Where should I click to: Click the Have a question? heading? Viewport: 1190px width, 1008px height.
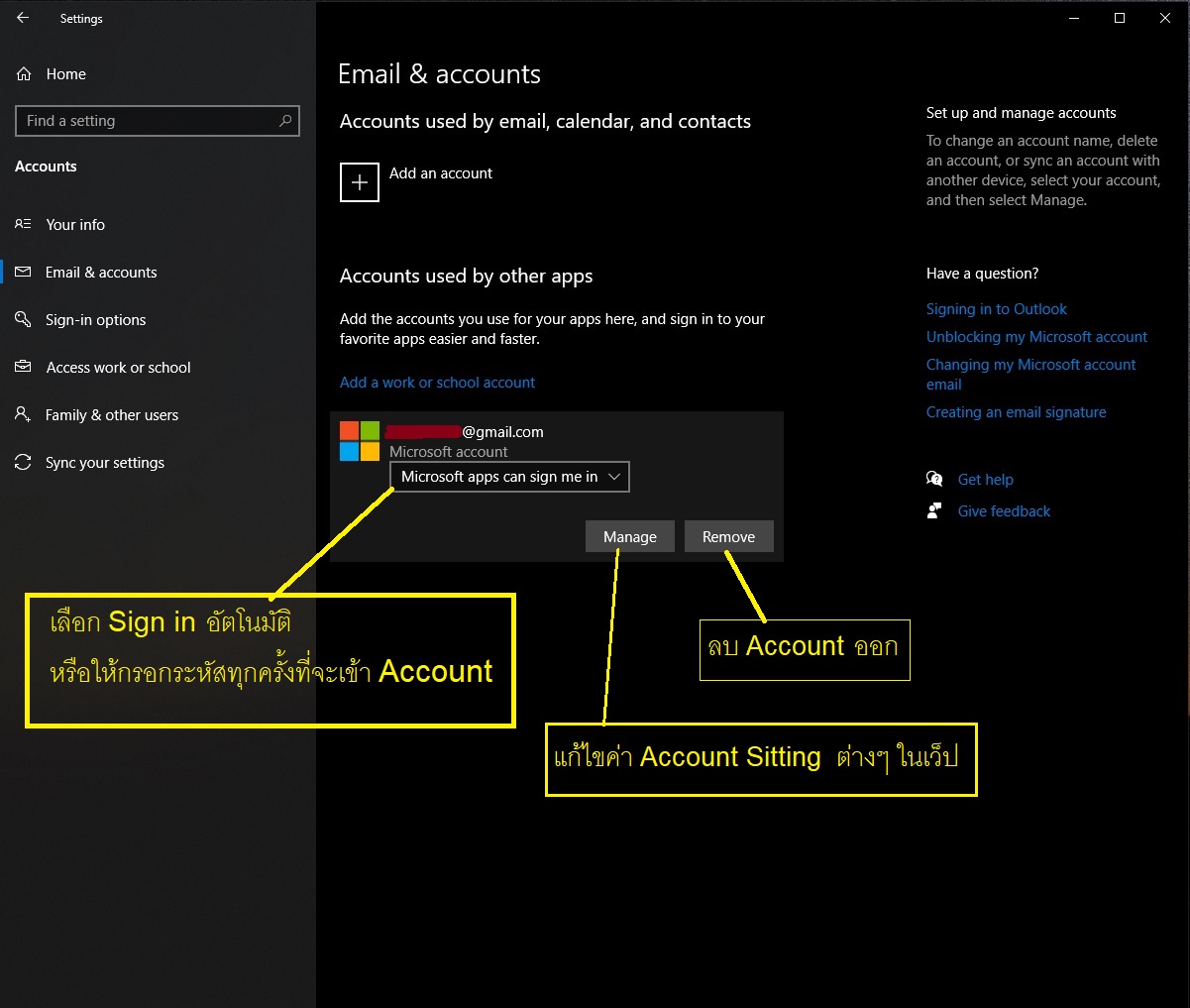pos(982,273)
